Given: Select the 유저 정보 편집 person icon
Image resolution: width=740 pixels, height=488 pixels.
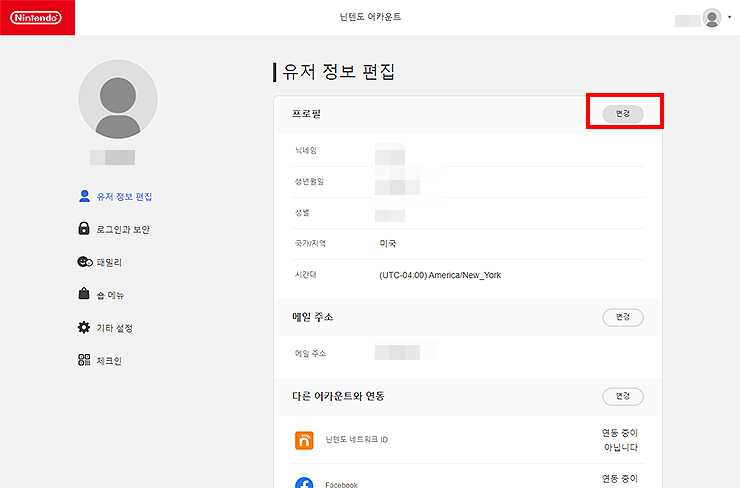Looking at the screenshot, I should click(84, 196).
